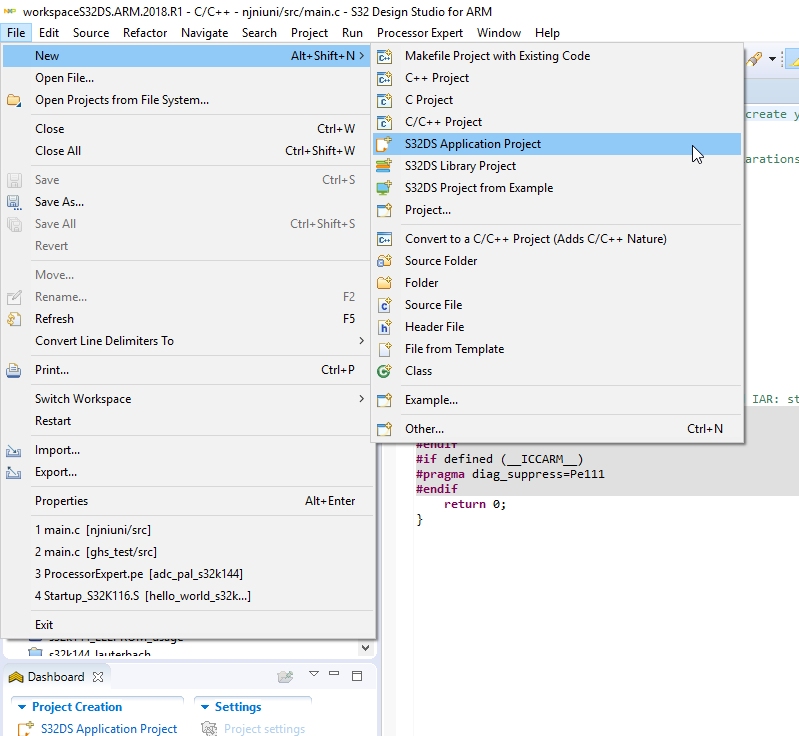Image resolution: width=799 pixels, height=736 pixels.
Task: Click the Project... wizard icon
Action: click(x=385, y=210)
